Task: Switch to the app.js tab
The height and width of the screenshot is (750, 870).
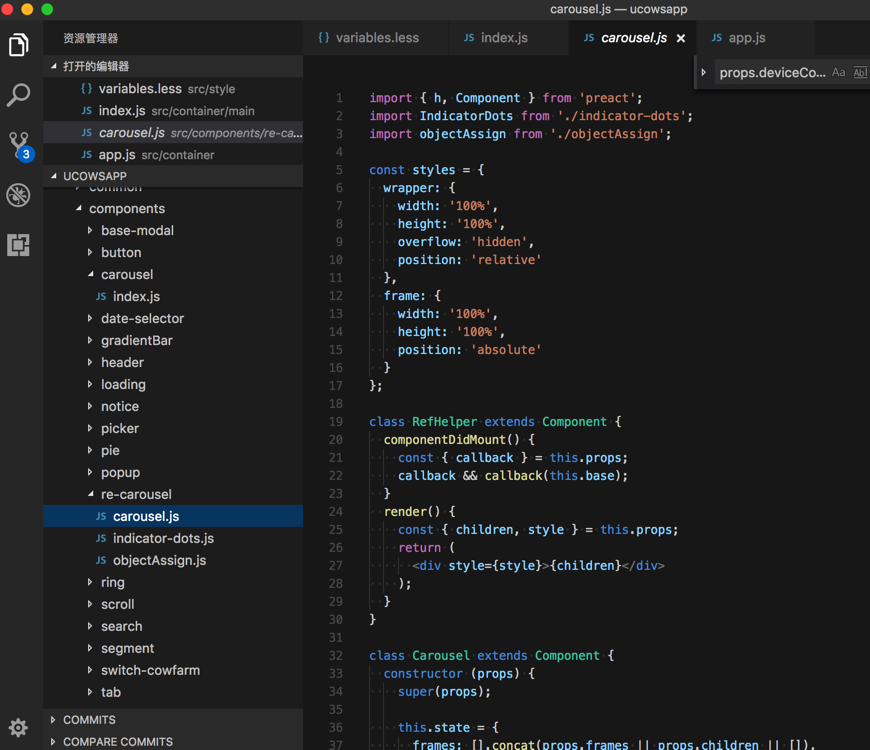Action: [x=738, y=38]
